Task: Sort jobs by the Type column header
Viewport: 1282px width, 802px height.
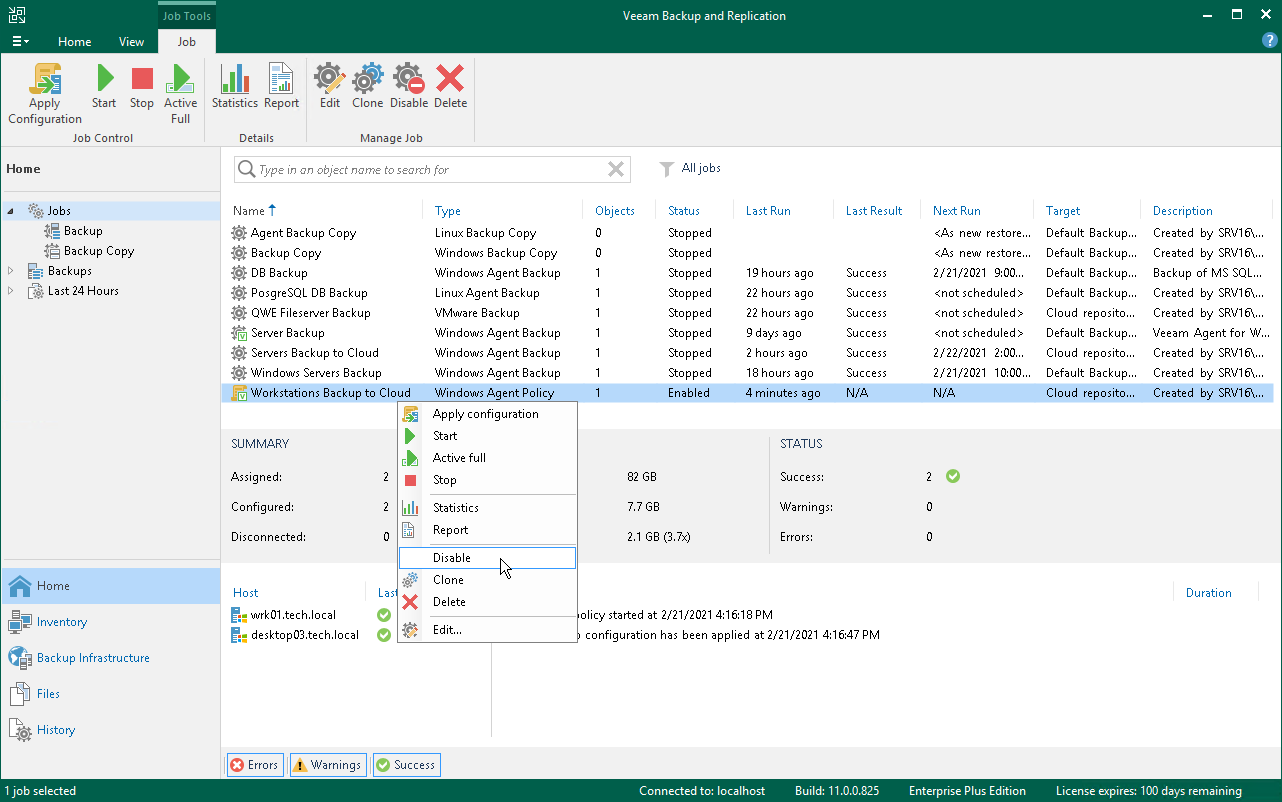Action: [448, 211]
